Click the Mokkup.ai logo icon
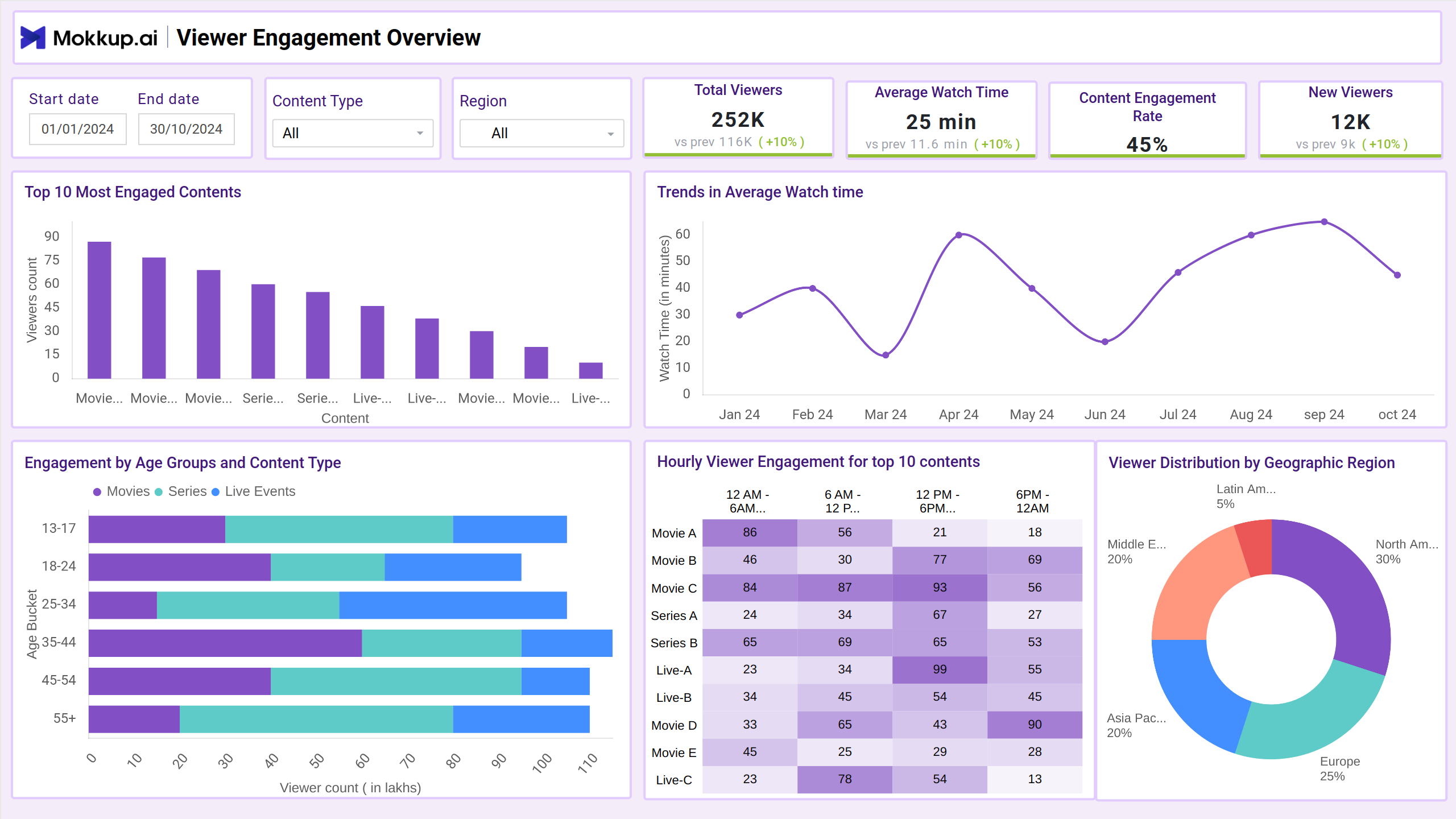This screenshot has width=1456, height=819. [x=33, y=38]
